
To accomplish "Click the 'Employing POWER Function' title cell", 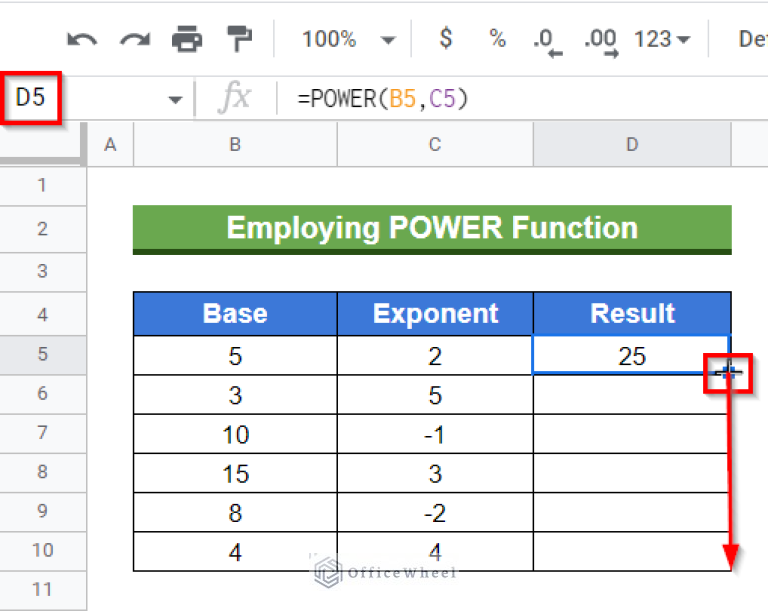I will (x=432, y=229).
